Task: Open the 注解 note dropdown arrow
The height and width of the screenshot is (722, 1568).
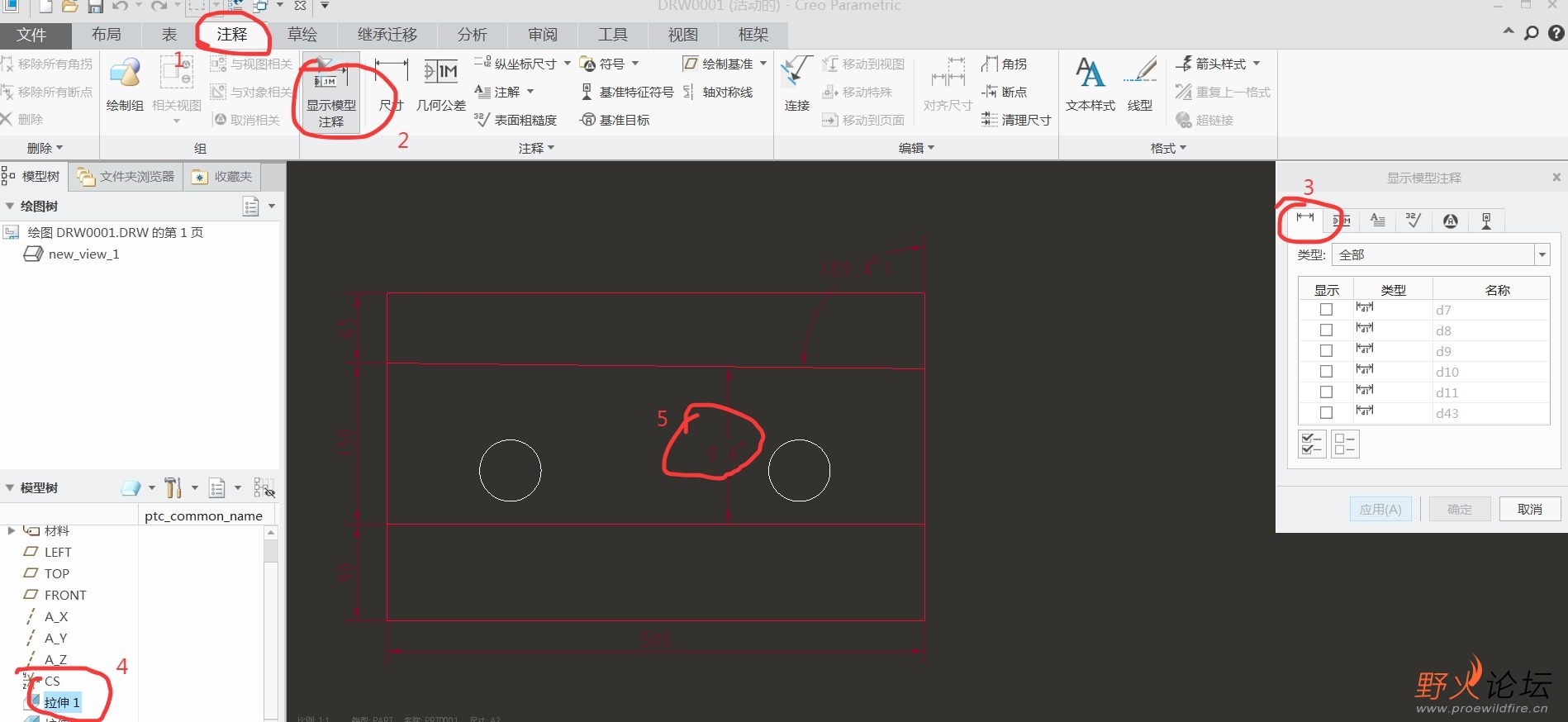Action: click(530, 92)
